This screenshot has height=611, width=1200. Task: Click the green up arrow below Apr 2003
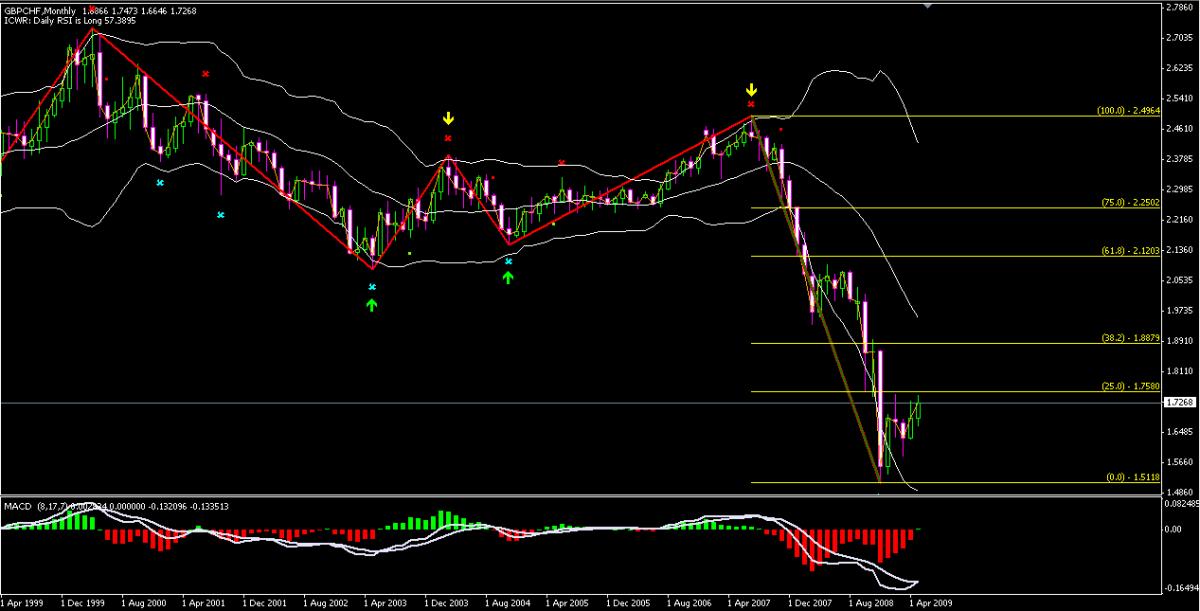point(372,304)
